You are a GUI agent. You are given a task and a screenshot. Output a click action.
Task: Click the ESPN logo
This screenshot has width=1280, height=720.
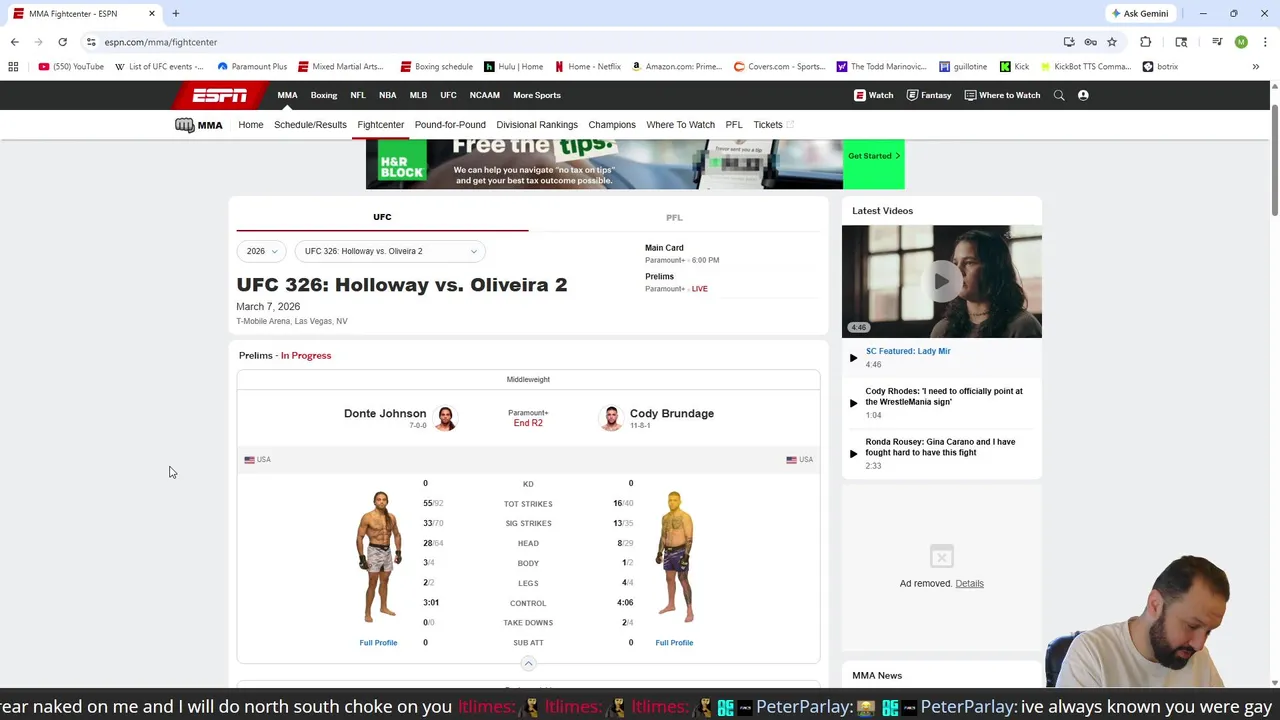pyautogui.click(x=220, y=95)
